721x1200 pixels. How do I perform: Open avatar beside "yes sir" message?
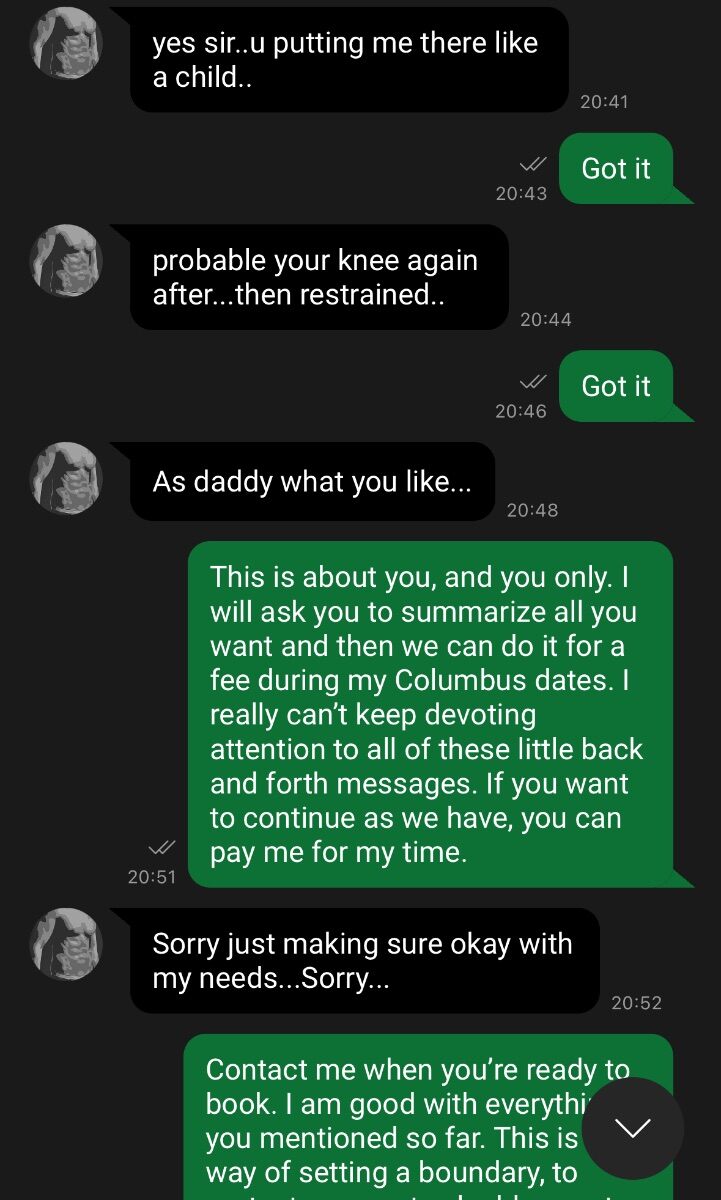click(67, 43)
